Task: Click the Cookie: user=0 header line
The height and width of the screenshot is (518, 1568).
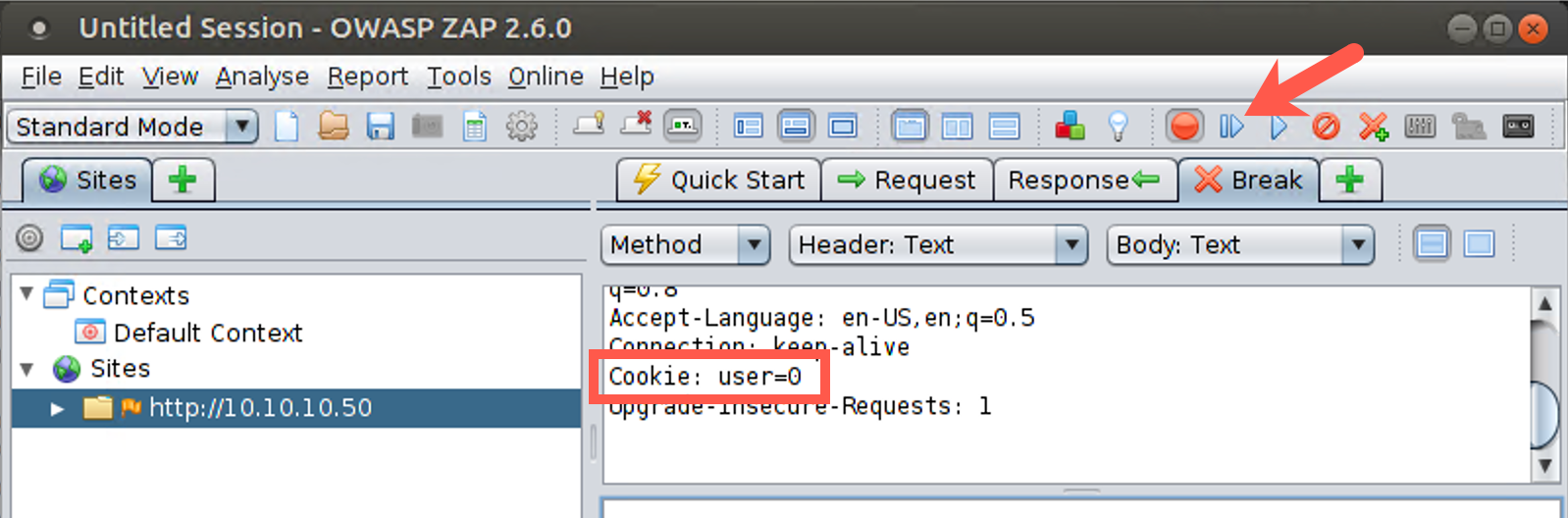Action: (706, 377)
